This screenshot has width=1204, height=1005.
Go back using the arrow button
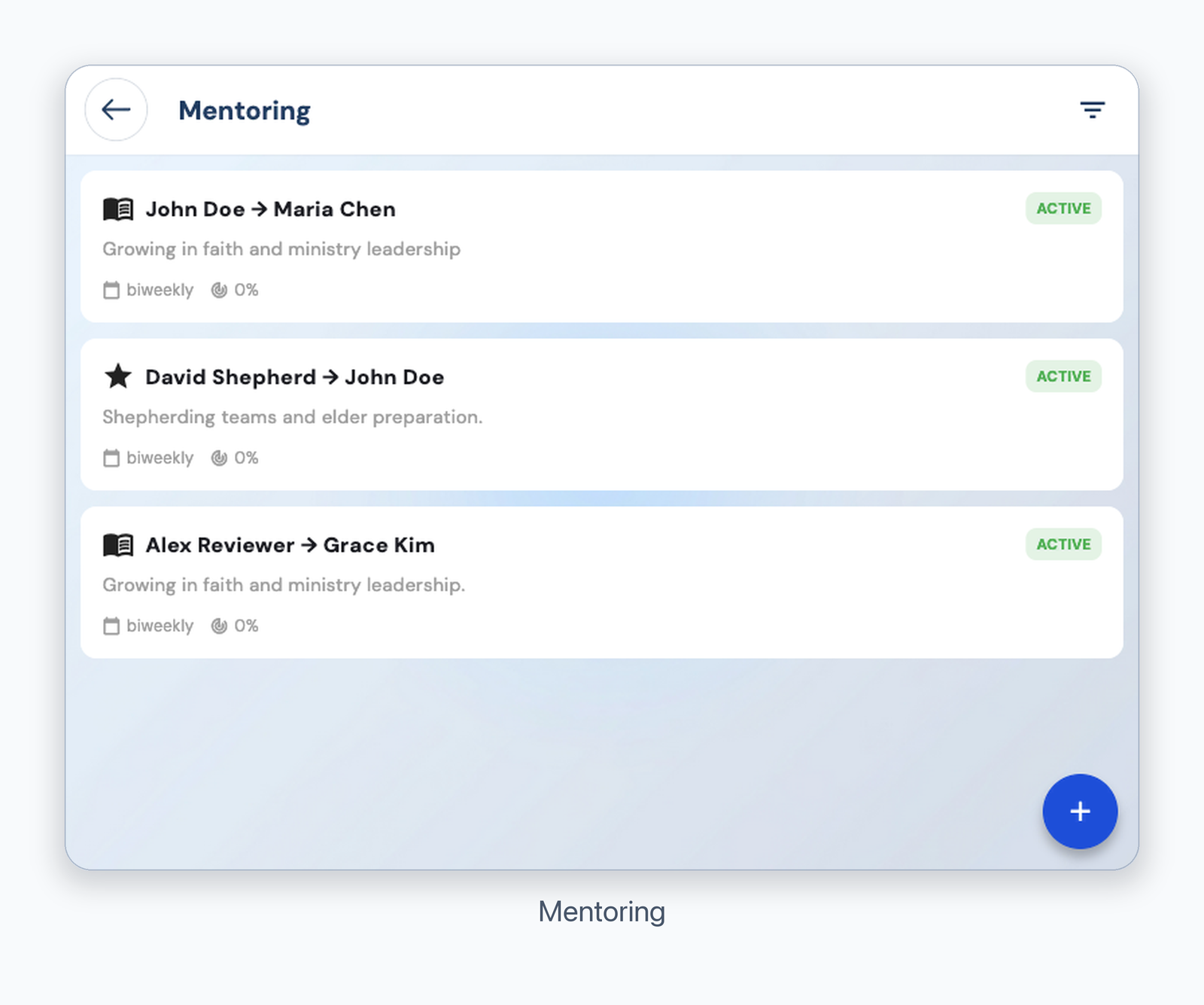116,110
